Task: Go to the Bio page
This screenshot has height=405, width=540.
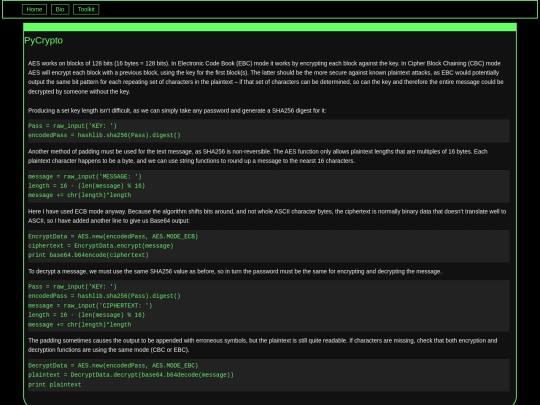Action: [60, 9]
